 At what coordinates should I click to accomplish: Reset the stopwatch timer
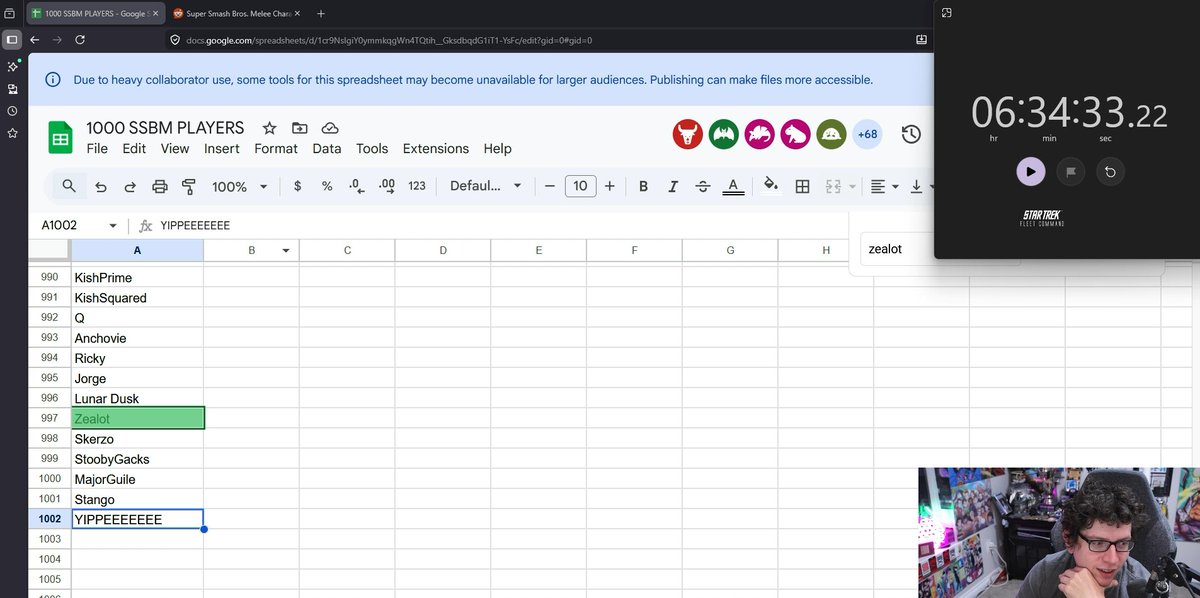[x=1110, y=171]
